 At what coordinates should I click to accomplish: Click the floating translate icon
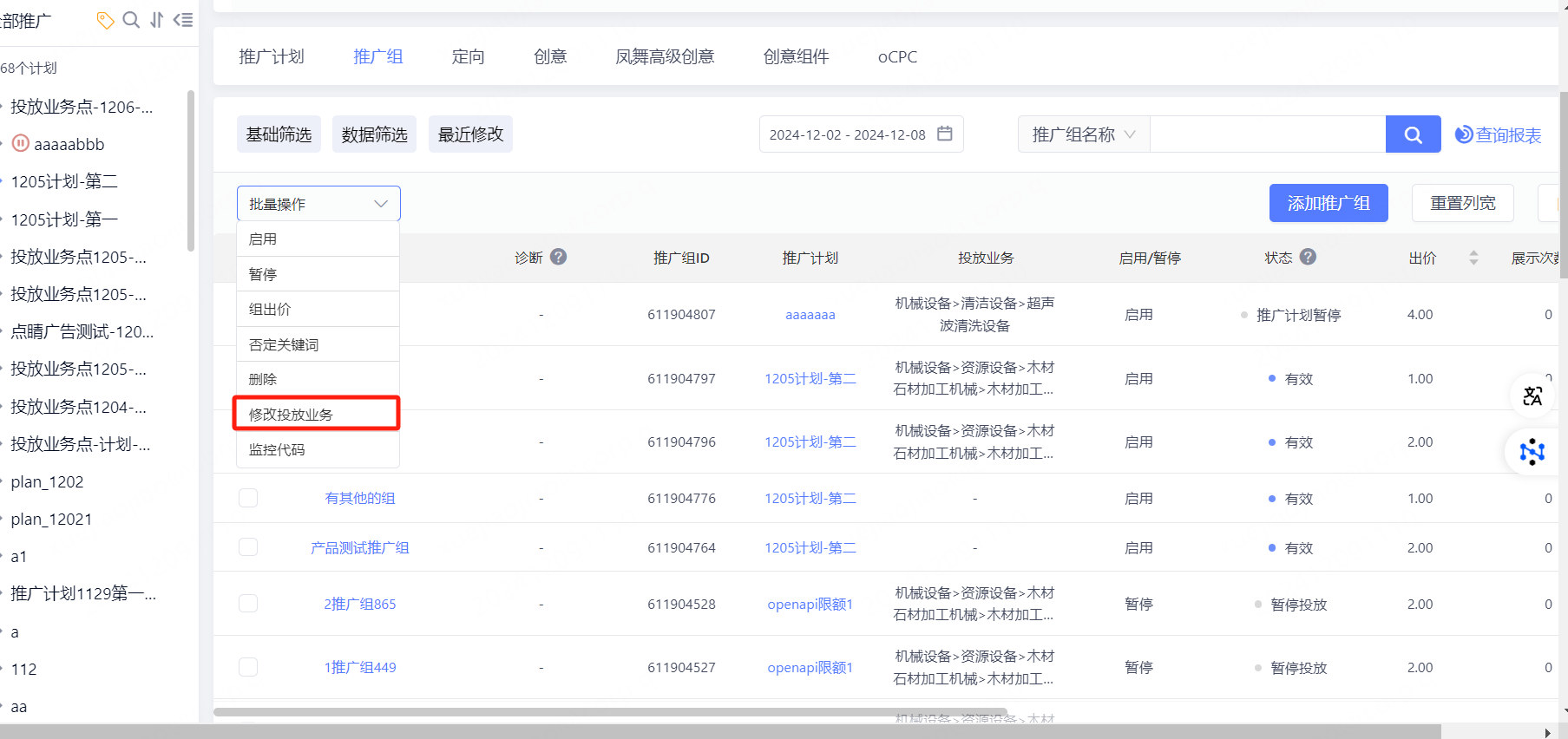[x=1532, y=396]
